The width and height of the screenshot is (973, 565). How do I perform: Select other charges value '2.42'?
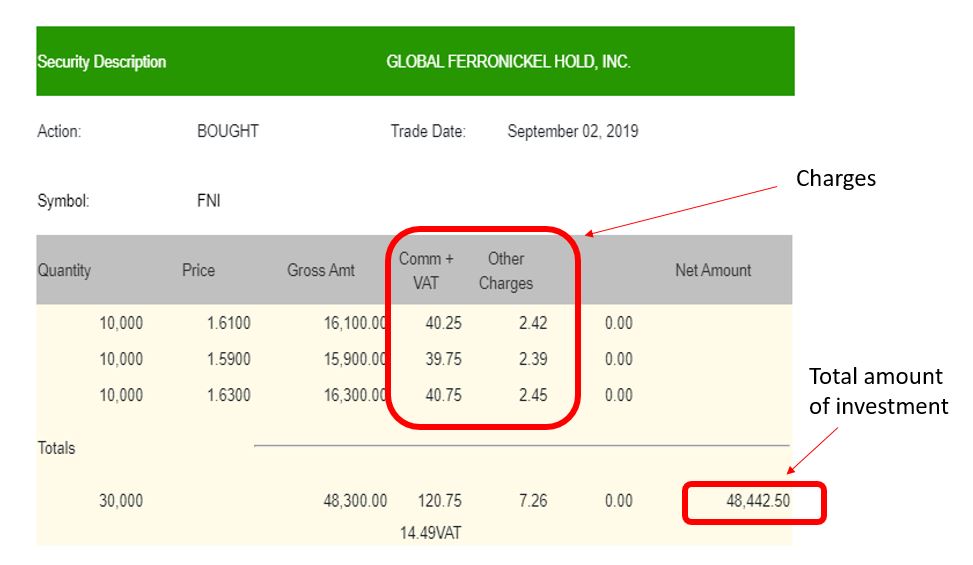(x=533, y=323)
